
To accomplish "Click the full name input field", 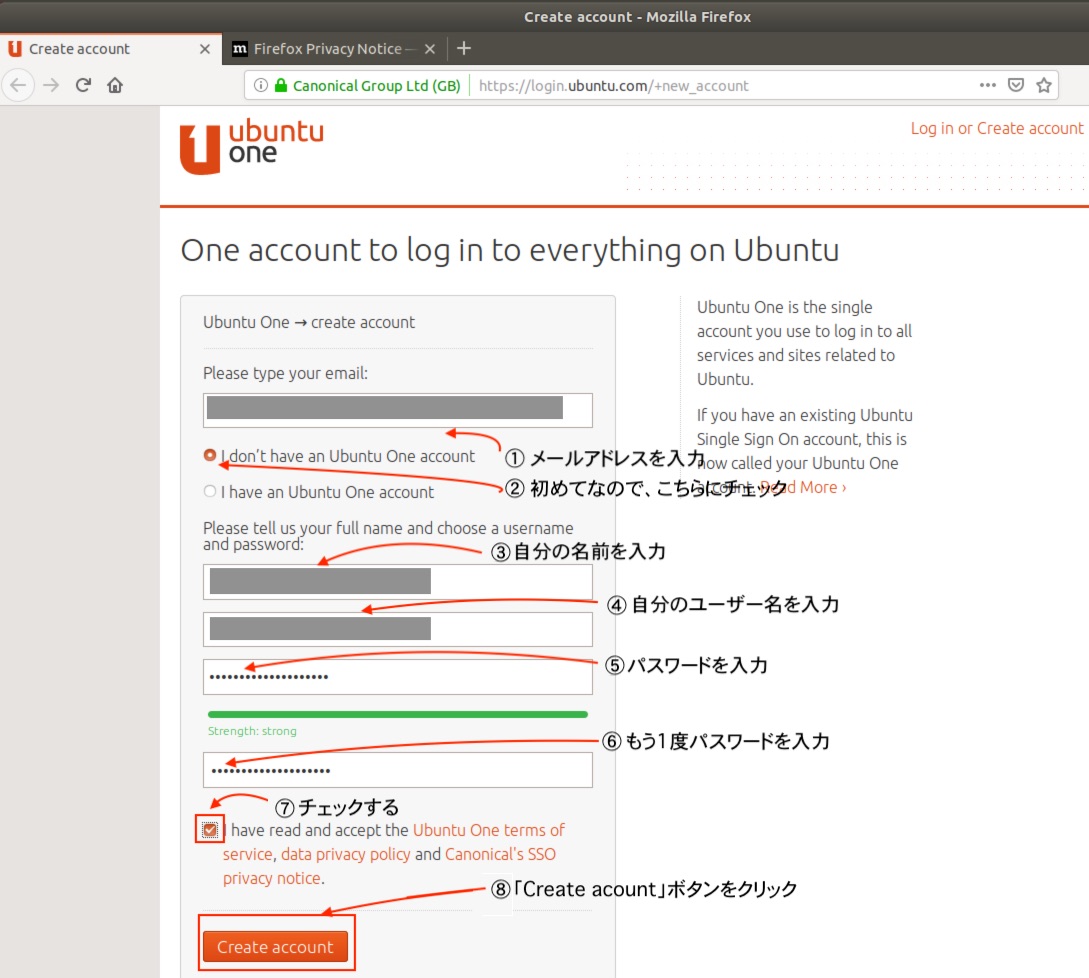I will tap(398, 582).
